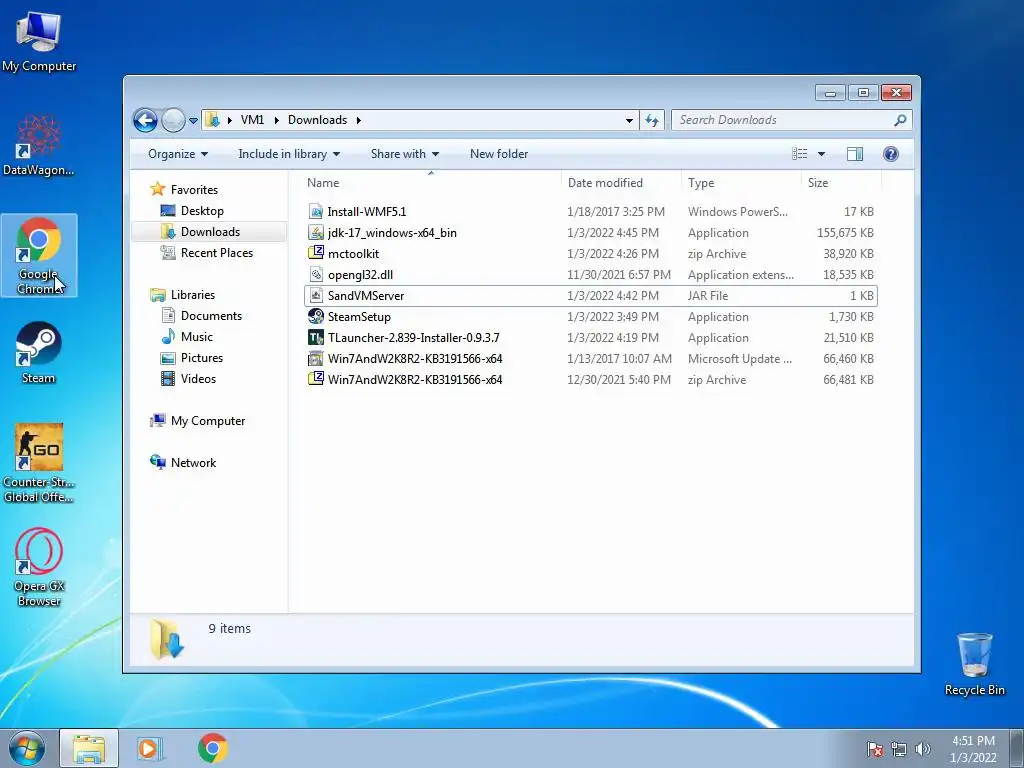The height and width of the screenshot is (768, 1024).
Task: Open Recent Places in the navigation pane
Action: 216,253
